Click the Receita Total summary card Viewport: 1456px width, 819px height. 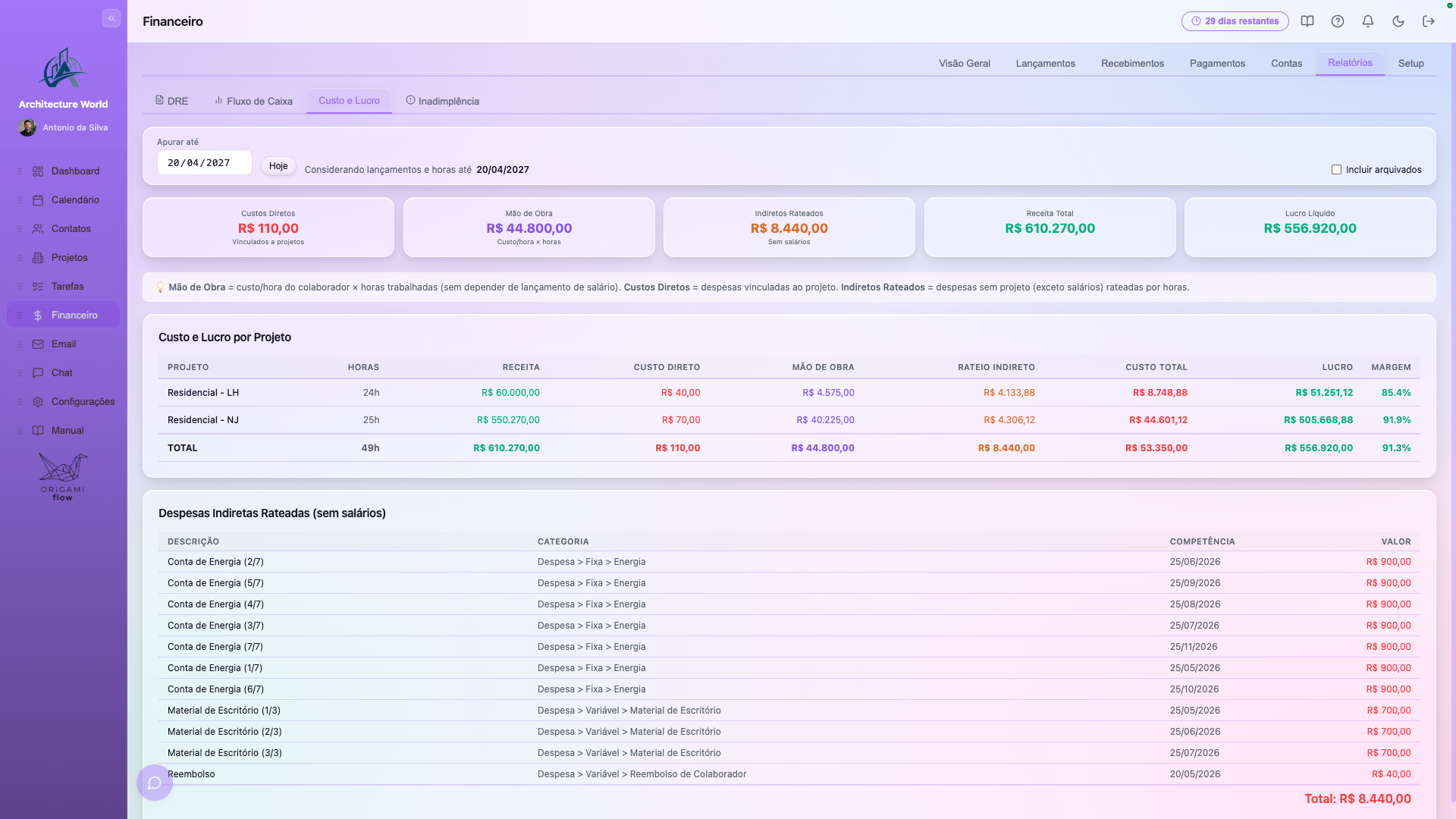coord(1050,227)
